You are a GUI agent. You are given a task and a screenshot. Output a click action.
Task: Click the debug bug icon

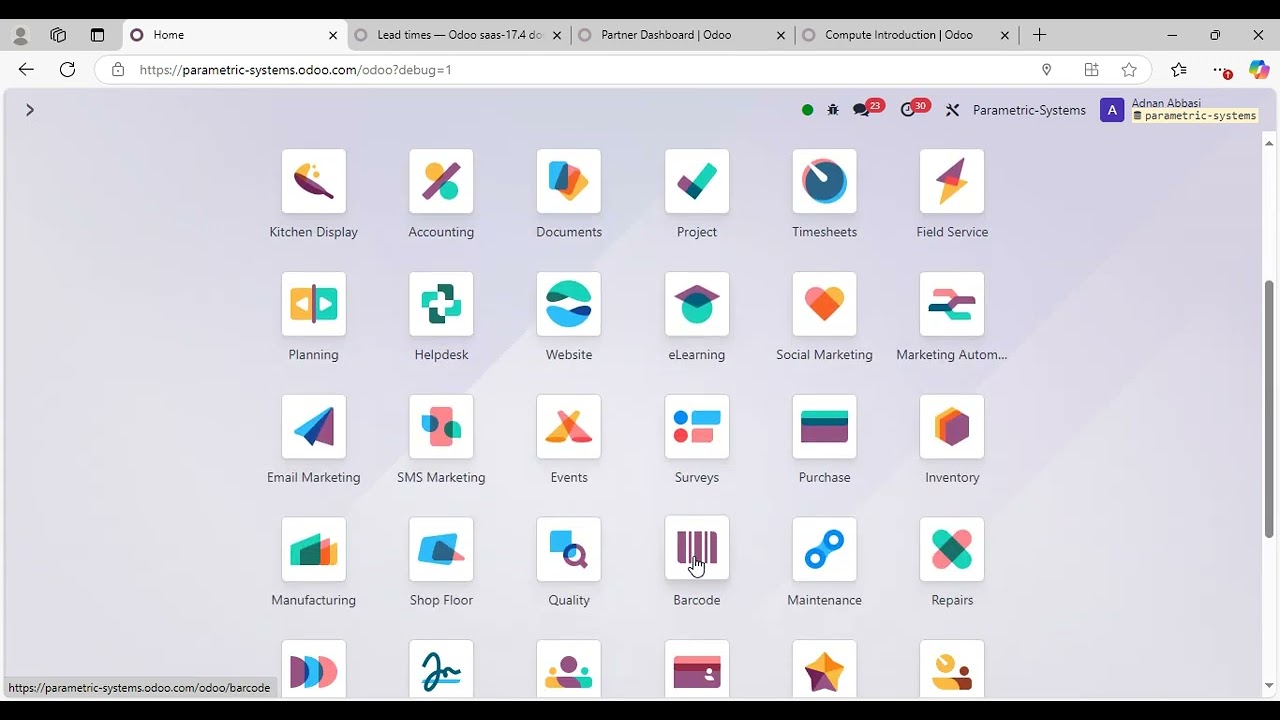tap(833, 110)
